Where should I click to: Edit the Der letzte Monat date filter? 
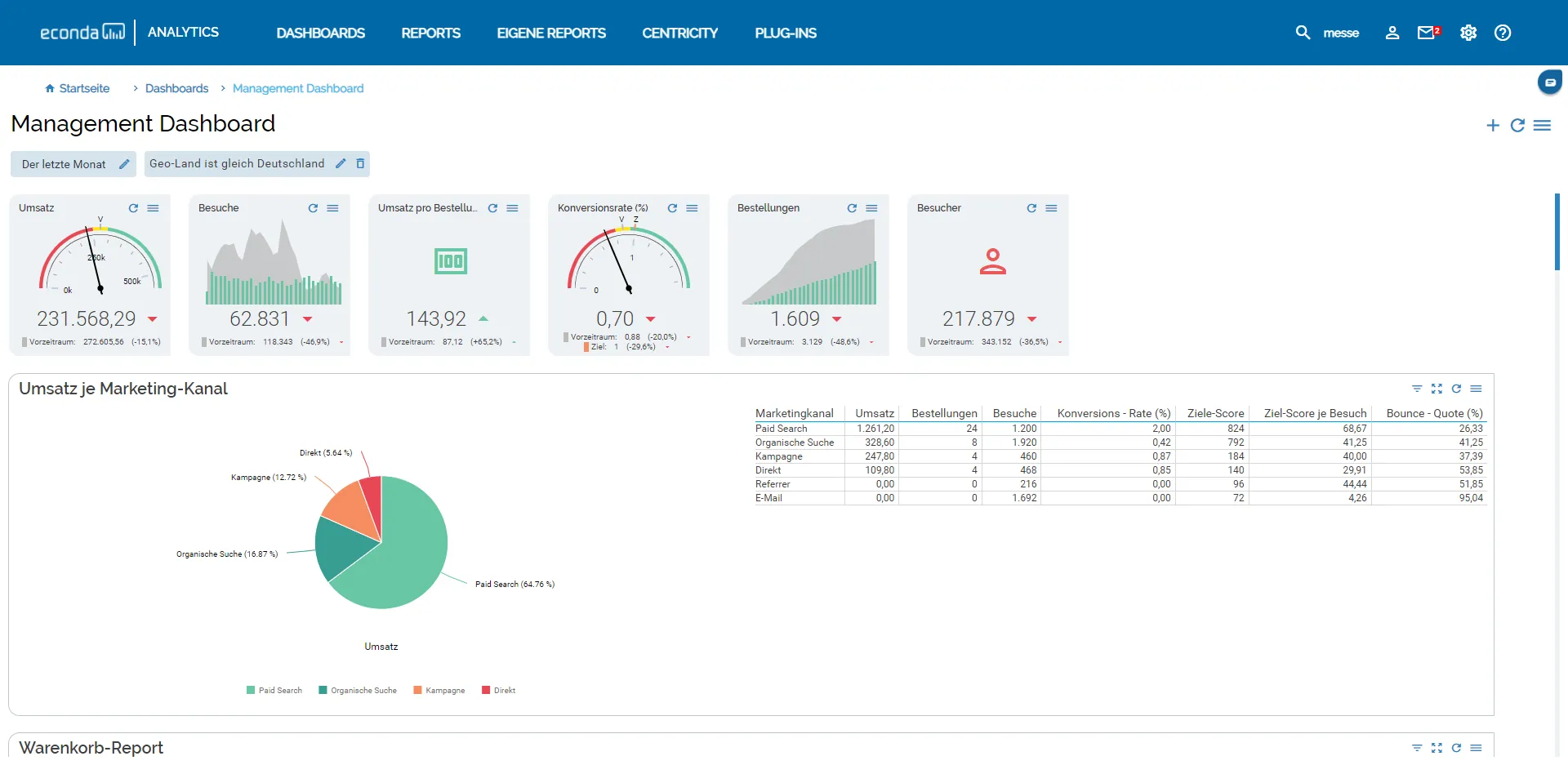(124, 164)
